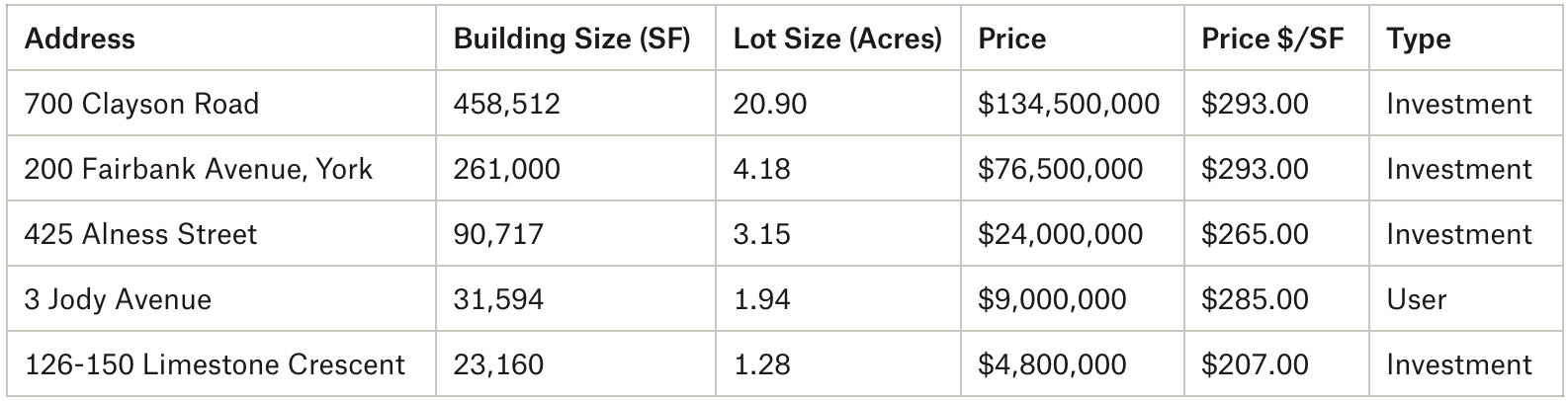The height and width of the screenshot is (401, 1568).
Task: Select the Type column header
Action: (x=1419, y=40)
